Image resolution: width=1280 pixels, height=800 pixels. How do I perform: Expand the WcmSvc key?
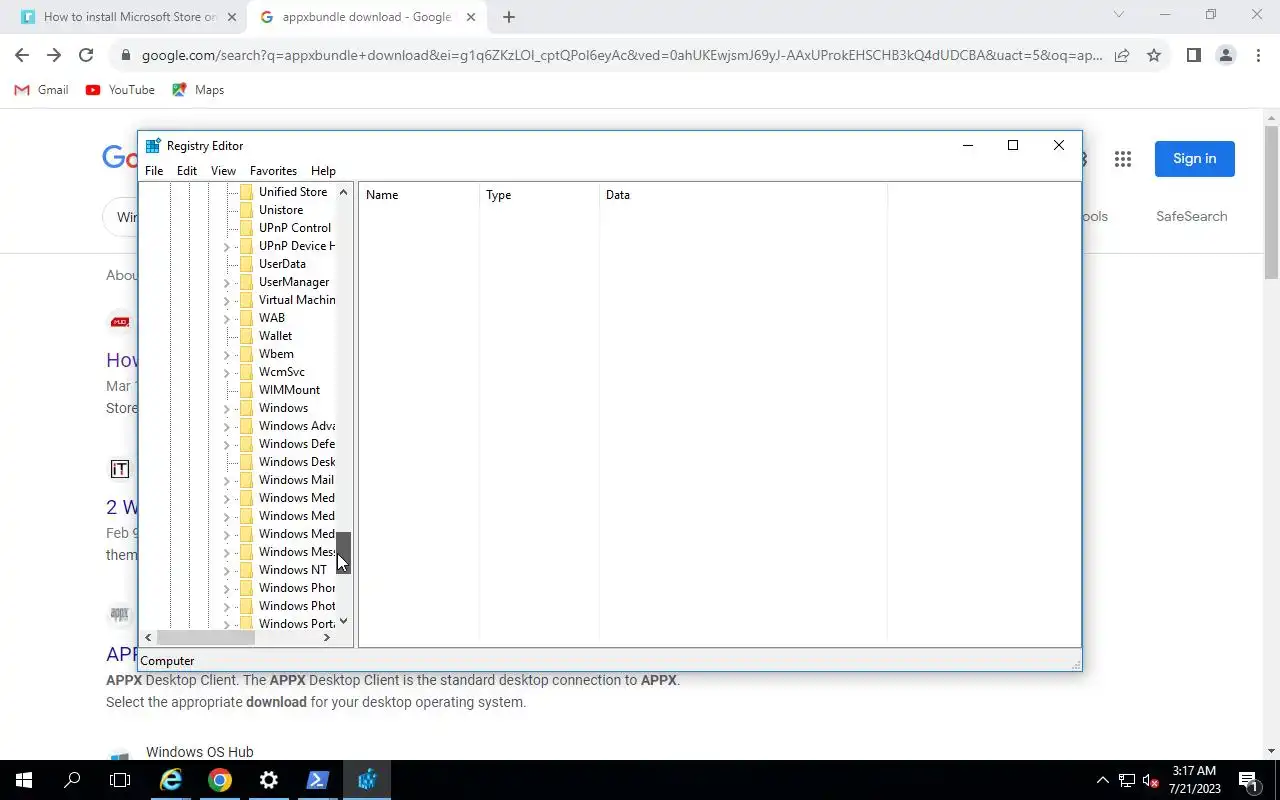(x=227, y=372)
